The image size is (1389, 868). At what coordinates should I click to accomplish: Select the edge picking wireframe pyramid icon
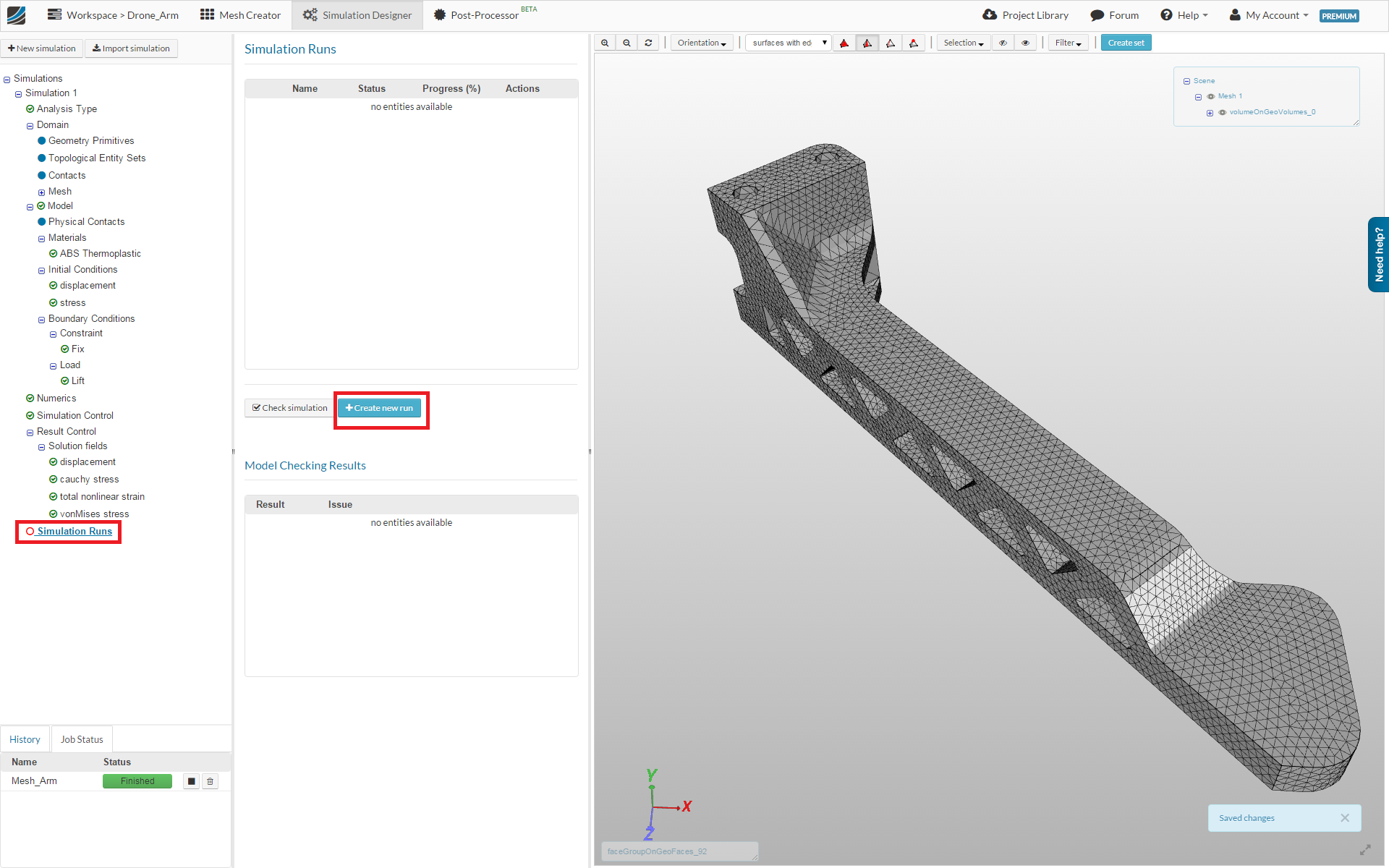point(891,43)
